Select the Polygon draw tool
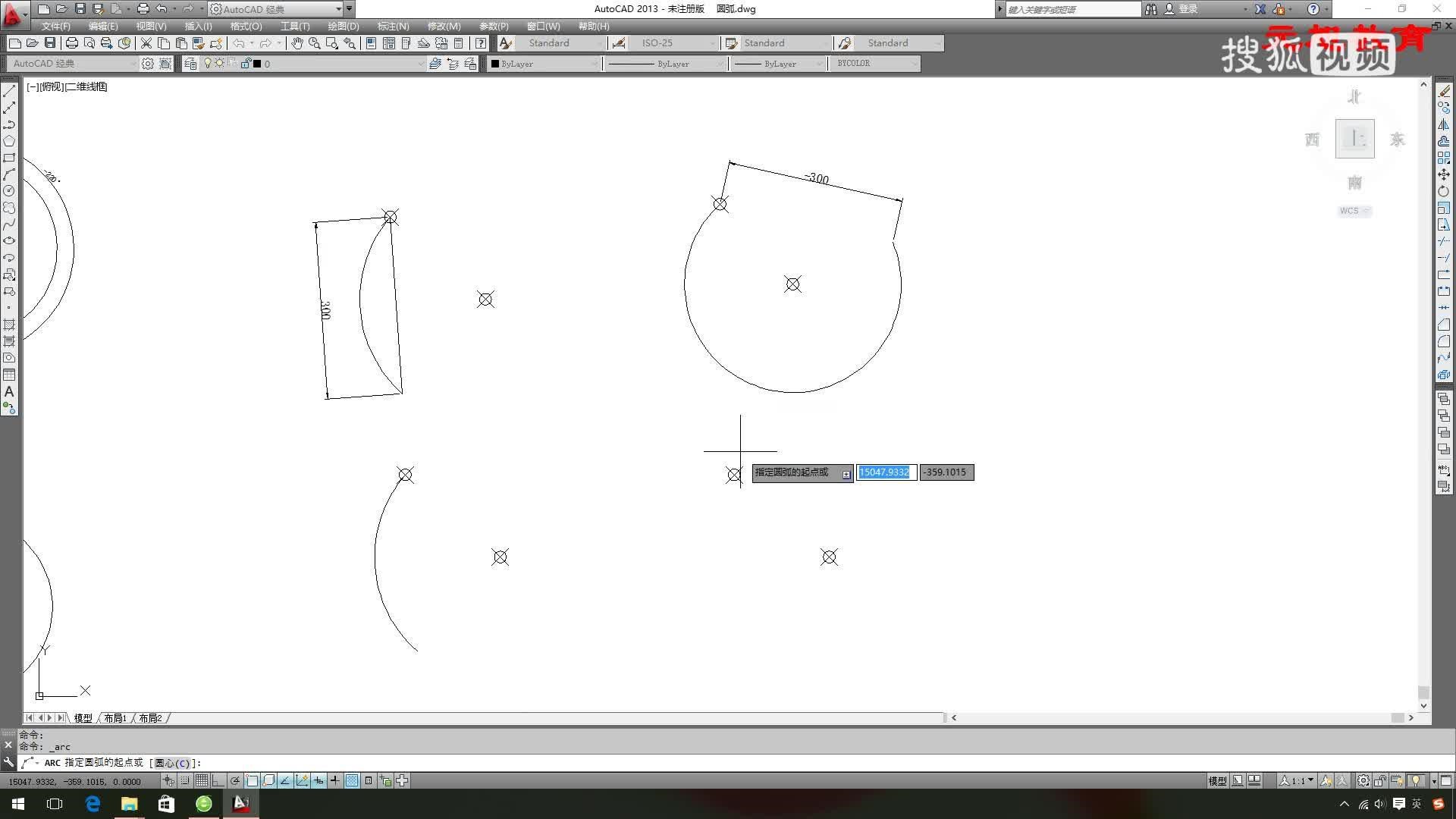The width and height of the screenshot is (1456, 819). tap(9, 141)
